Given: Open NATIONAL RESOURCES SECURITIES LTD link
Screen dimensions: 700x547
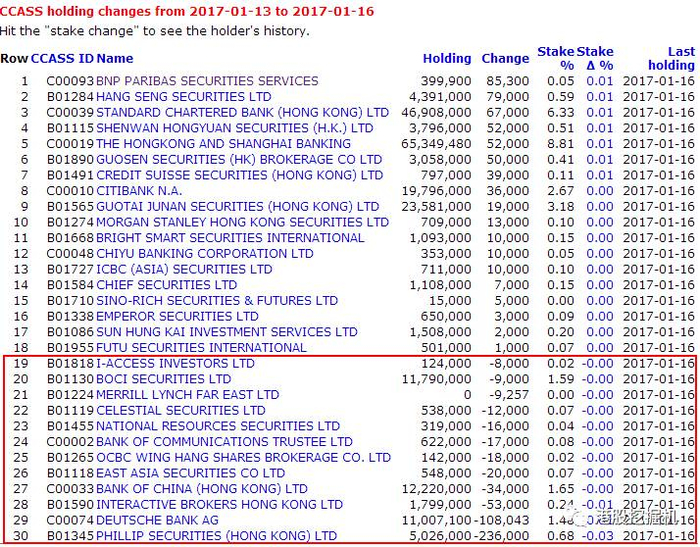Looking at the screenshot, I should pos(218,426).
